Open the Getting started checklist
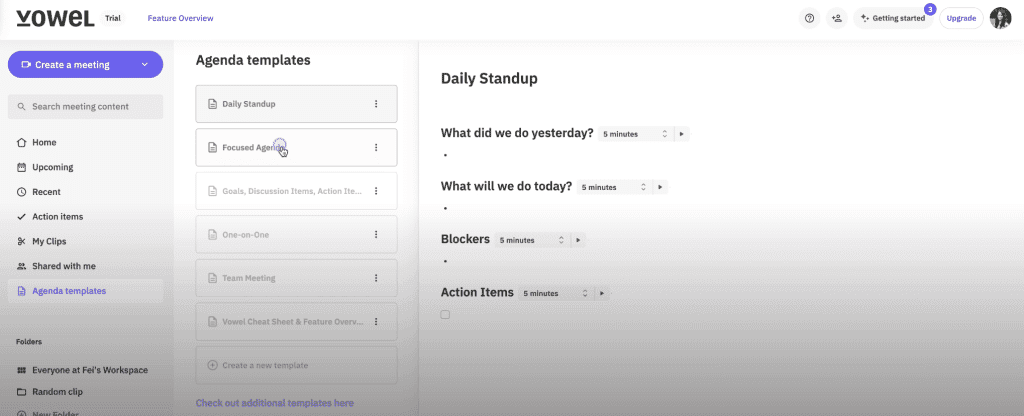 click(893, 18)
